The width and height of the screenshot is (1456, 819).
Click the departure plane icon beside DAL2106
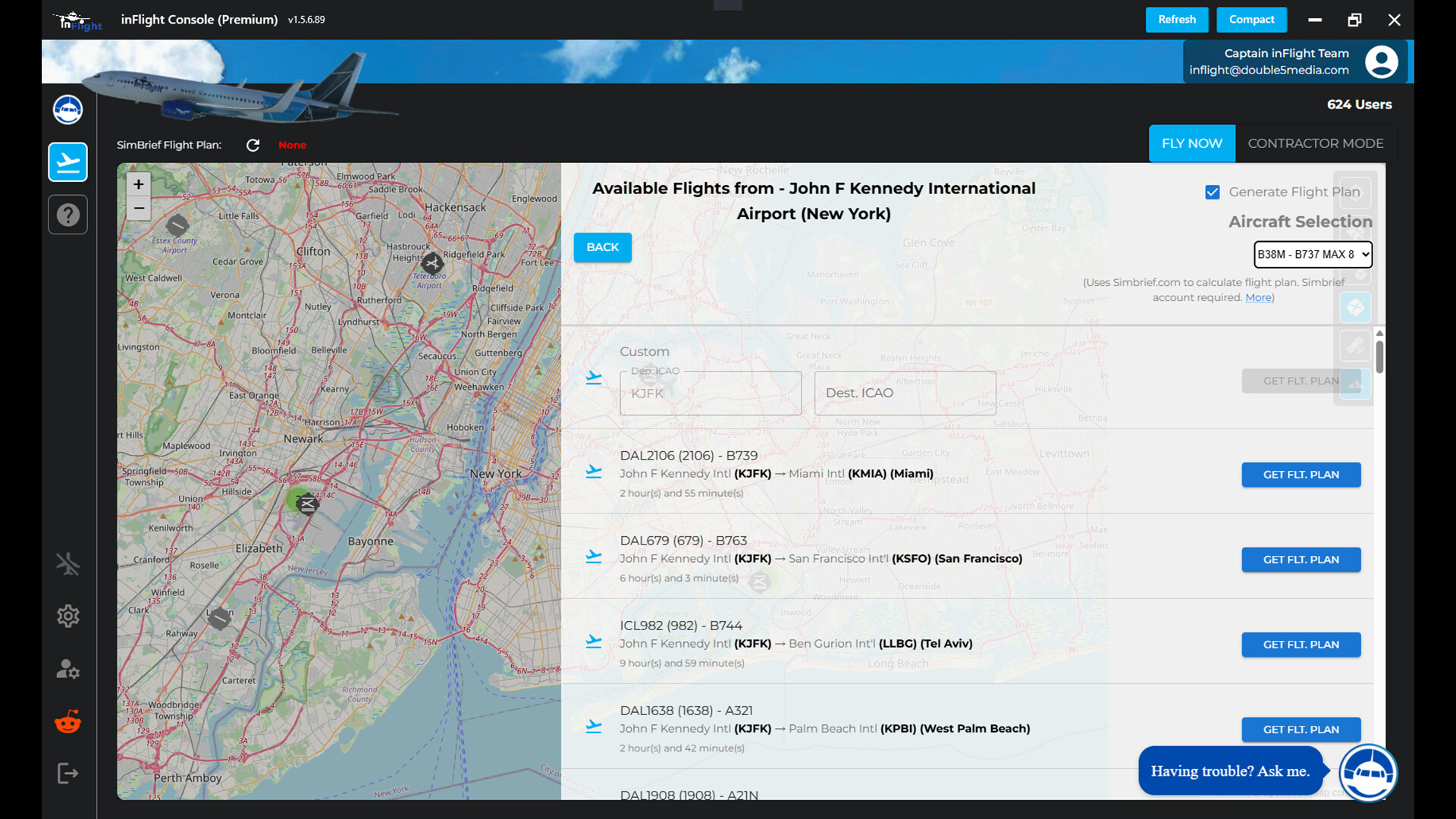(x=595, y=472)
